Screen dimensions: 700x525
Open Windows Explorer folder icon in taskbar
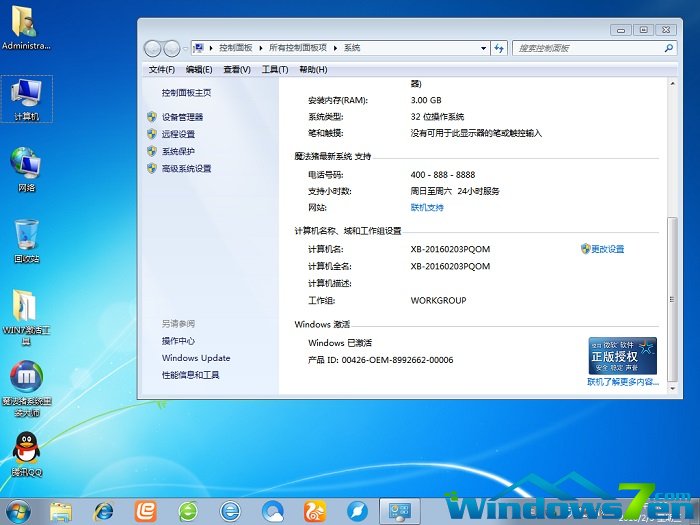click(x=60, y=511)
